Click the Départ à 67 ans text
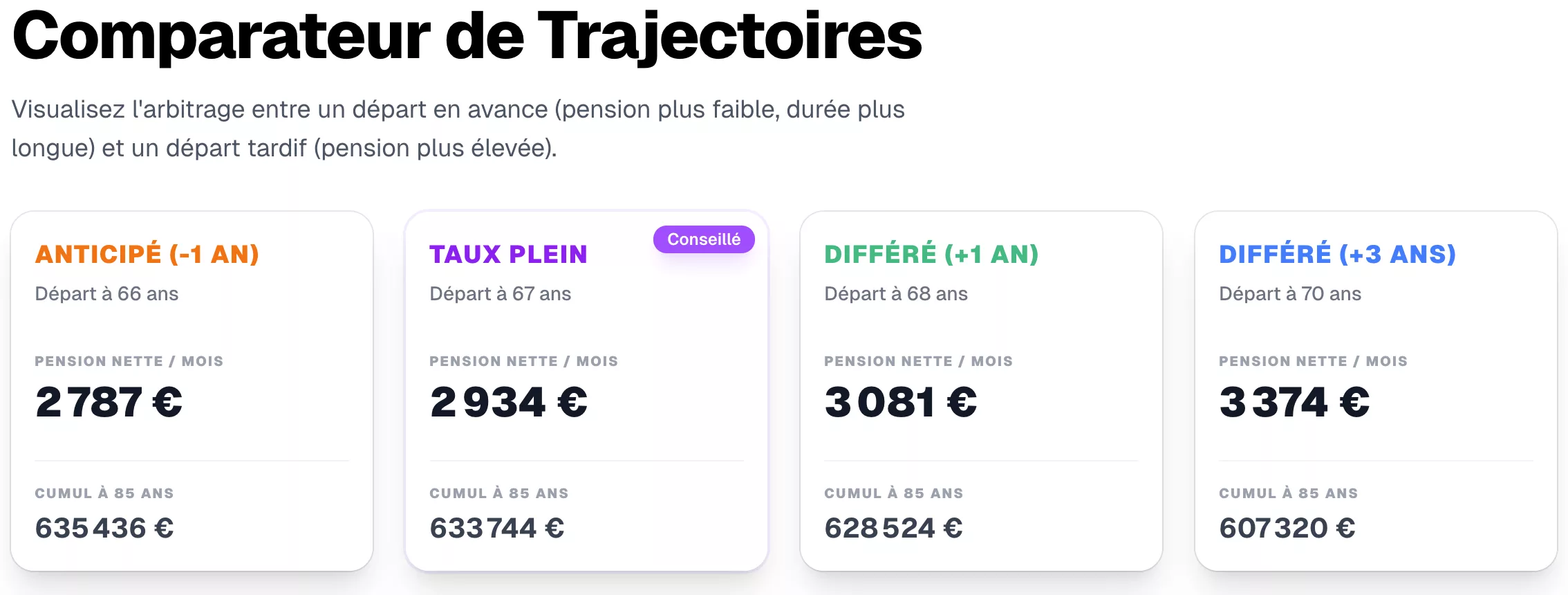This screenshot has height=595, width=1568. coord(500,294)
